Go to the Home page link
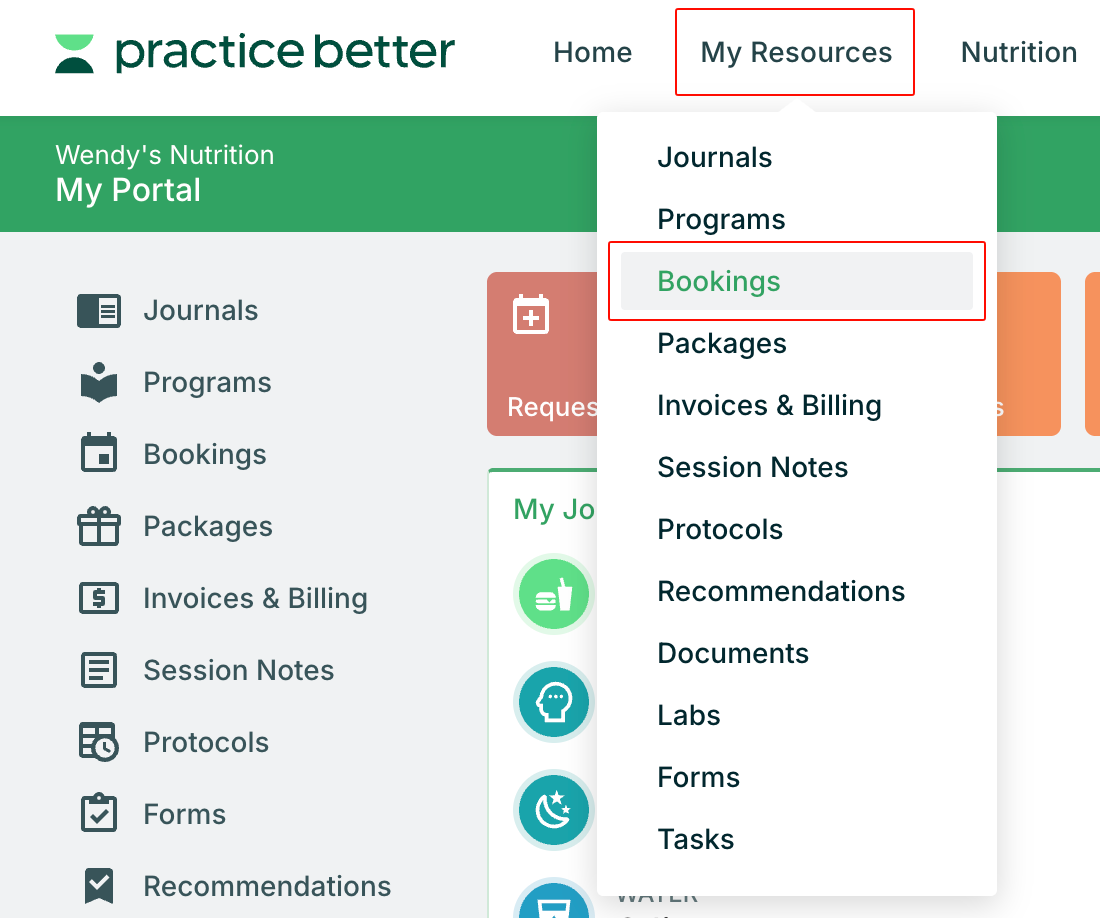 (x=592, y=53)
